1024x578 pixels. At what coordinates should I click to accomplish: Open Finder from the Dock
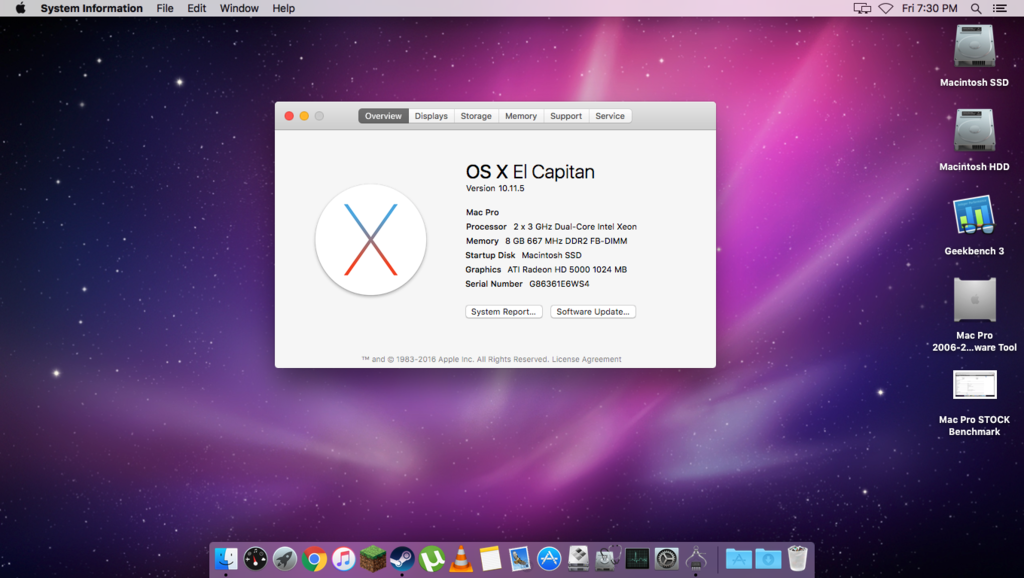click(x=226, y=559)
